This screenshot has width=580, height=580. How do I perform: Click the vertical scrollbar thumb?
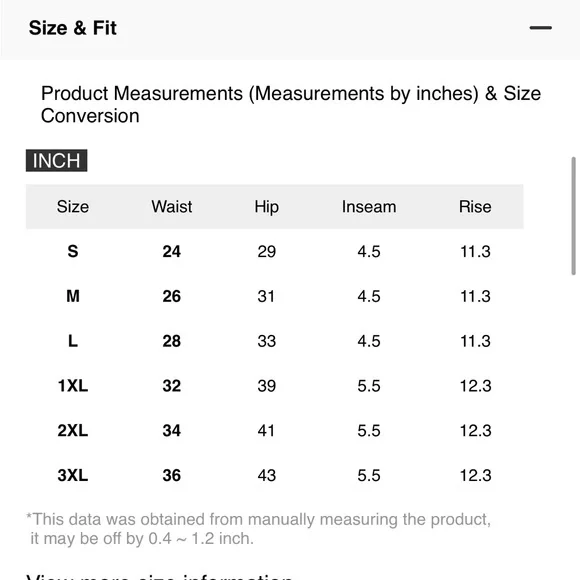click(x=573, y=216)
